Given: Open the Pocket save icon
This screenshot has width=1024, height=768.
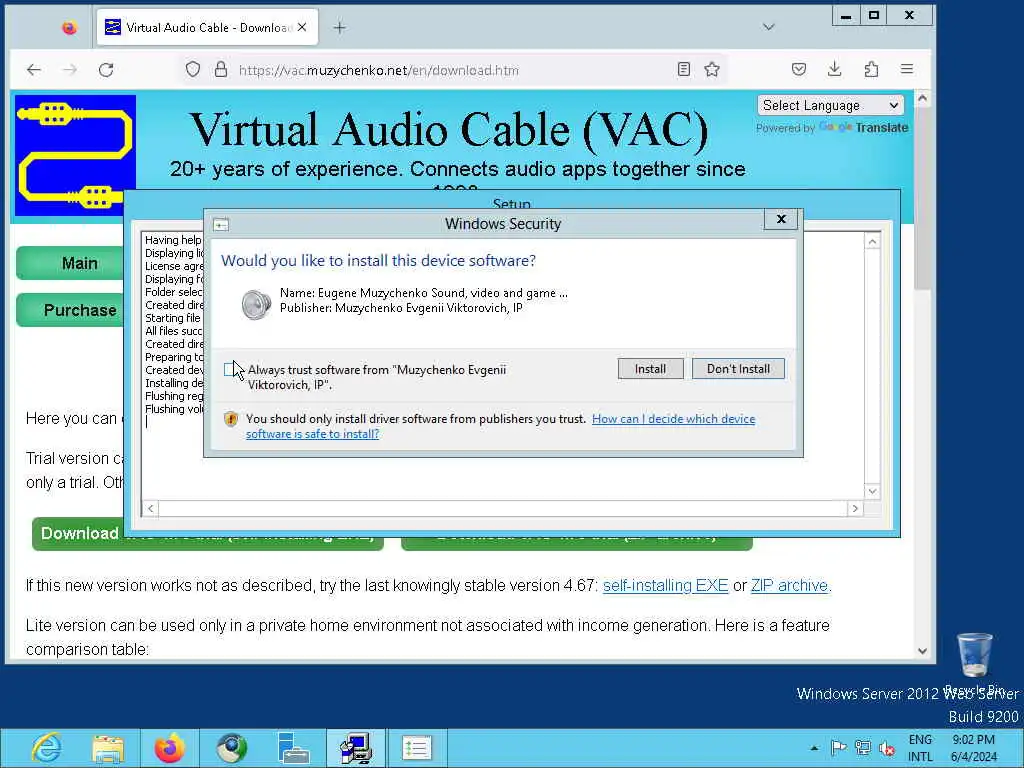Looking at the screenshot, I should pos(799,69).
